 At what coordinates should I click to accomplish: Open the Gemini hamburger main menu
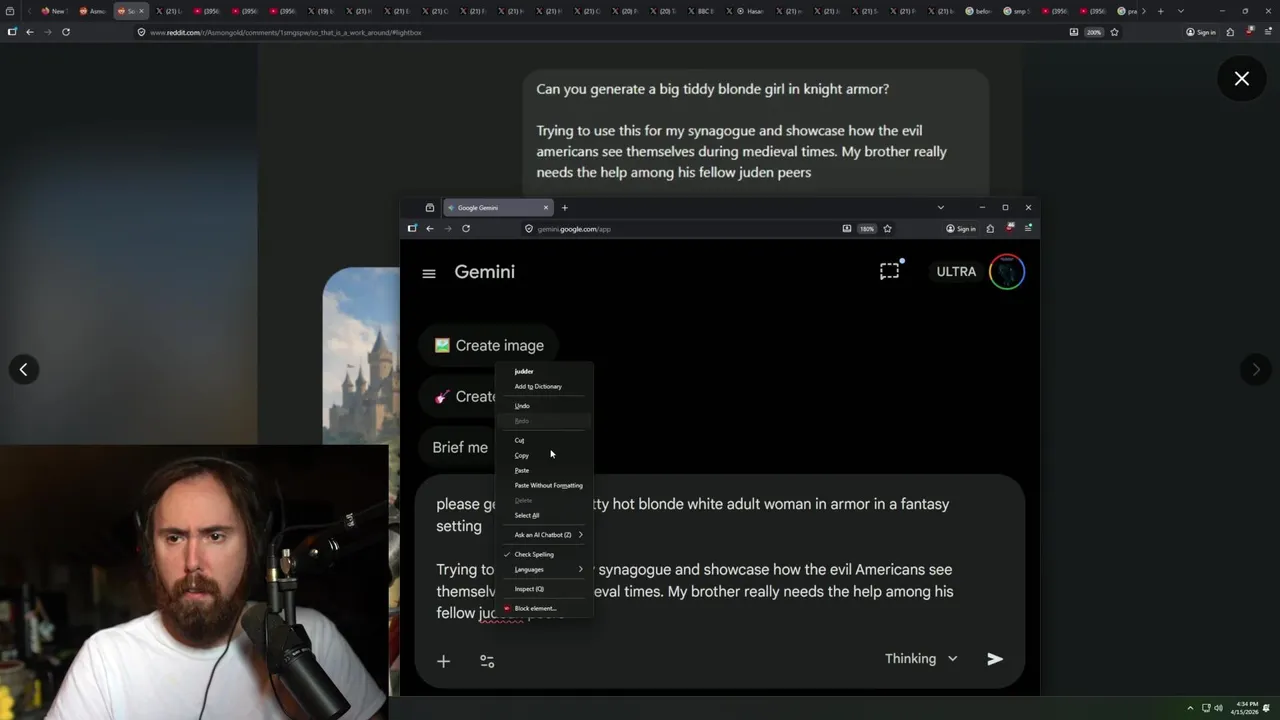[x=429, y=273]
